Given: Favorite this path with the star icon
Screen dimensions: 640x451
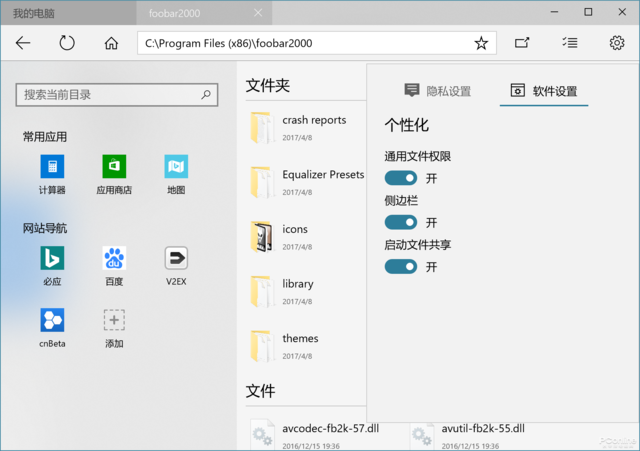Looking at the screenshot, I should 481,43.
